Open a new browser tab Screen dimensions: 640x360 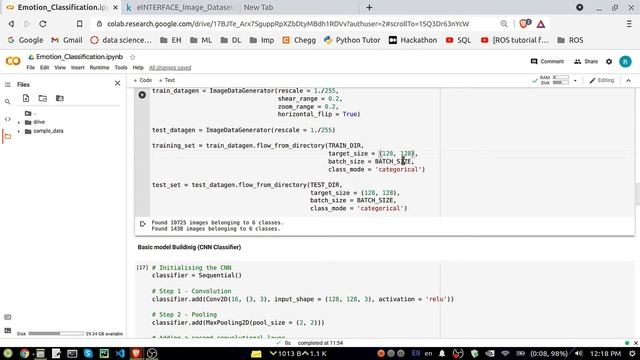point(369,7)
